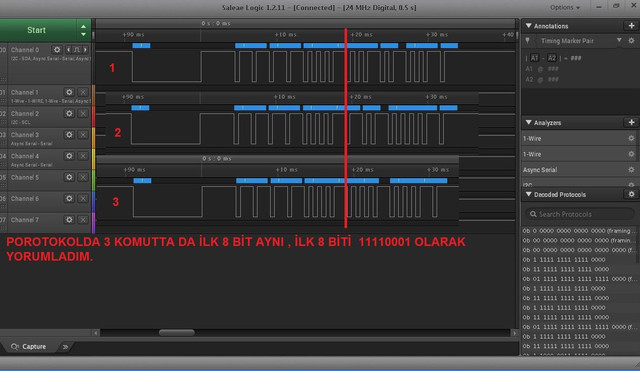Click the Timing Marker Pair label

(567, 41)
